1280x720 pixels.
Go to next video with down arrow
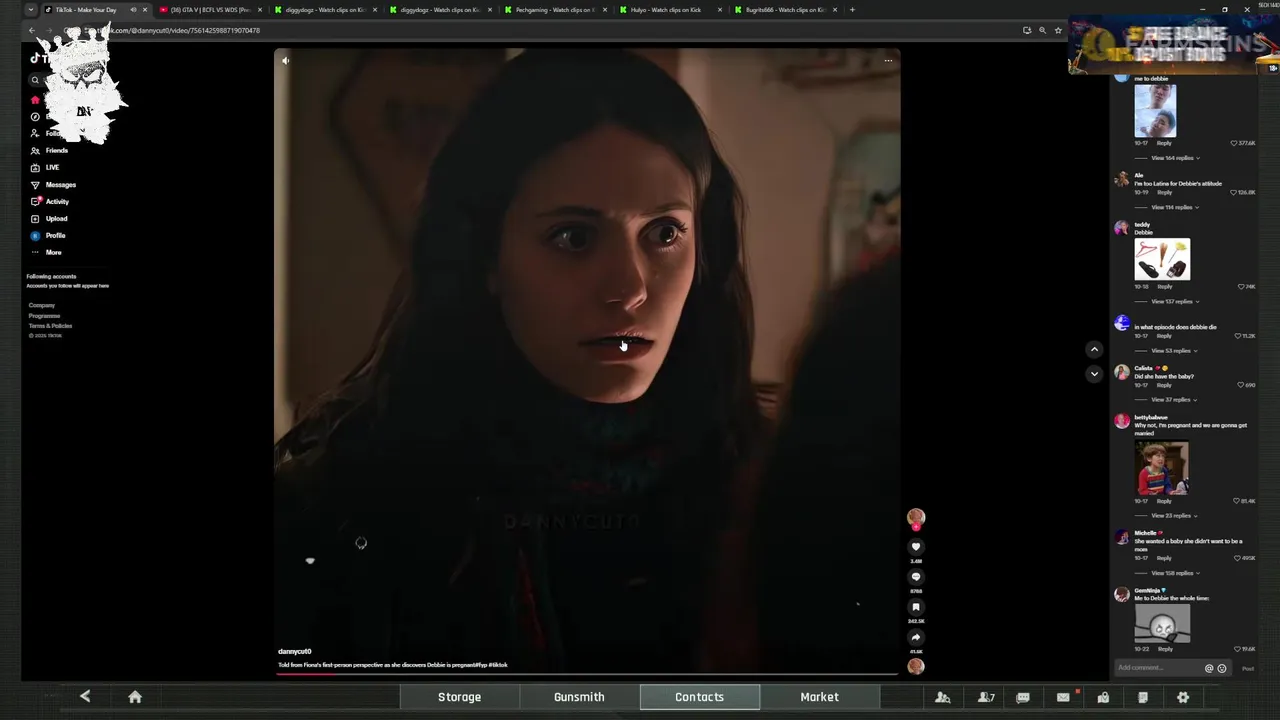1094,373
